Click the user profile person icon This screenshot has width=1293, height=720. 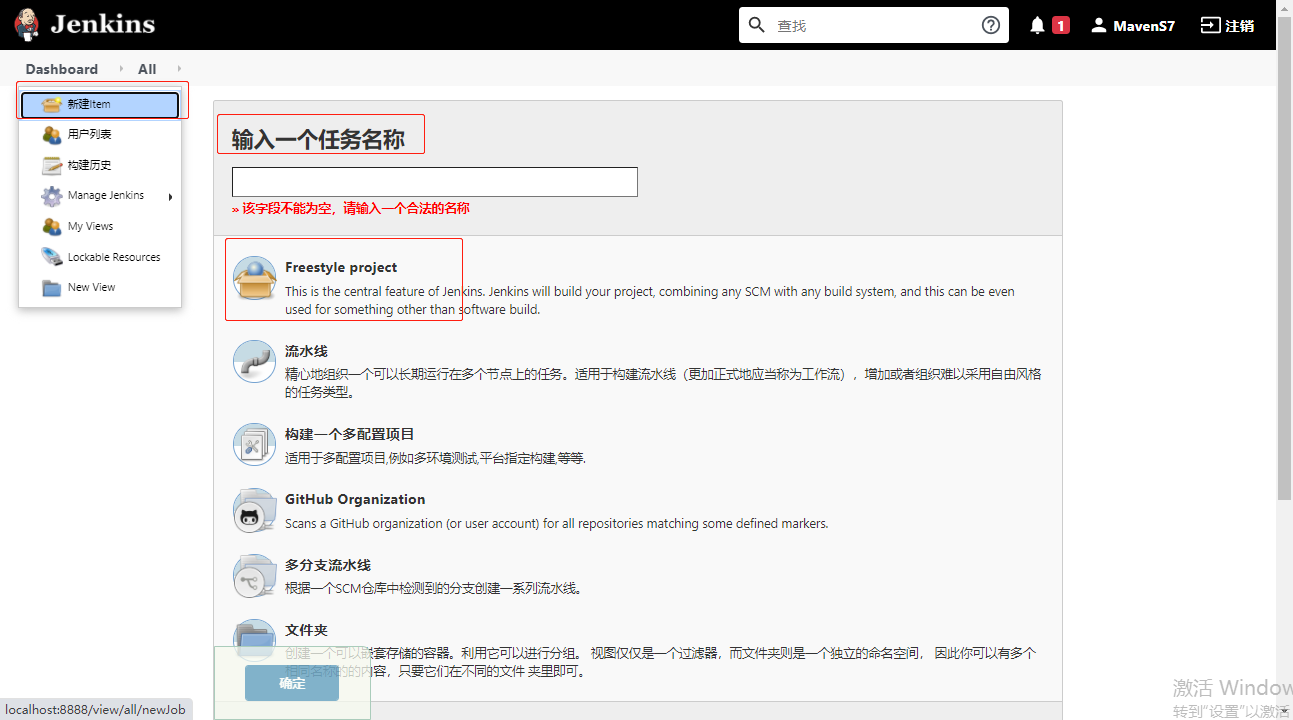click(x=1099, y=25)
